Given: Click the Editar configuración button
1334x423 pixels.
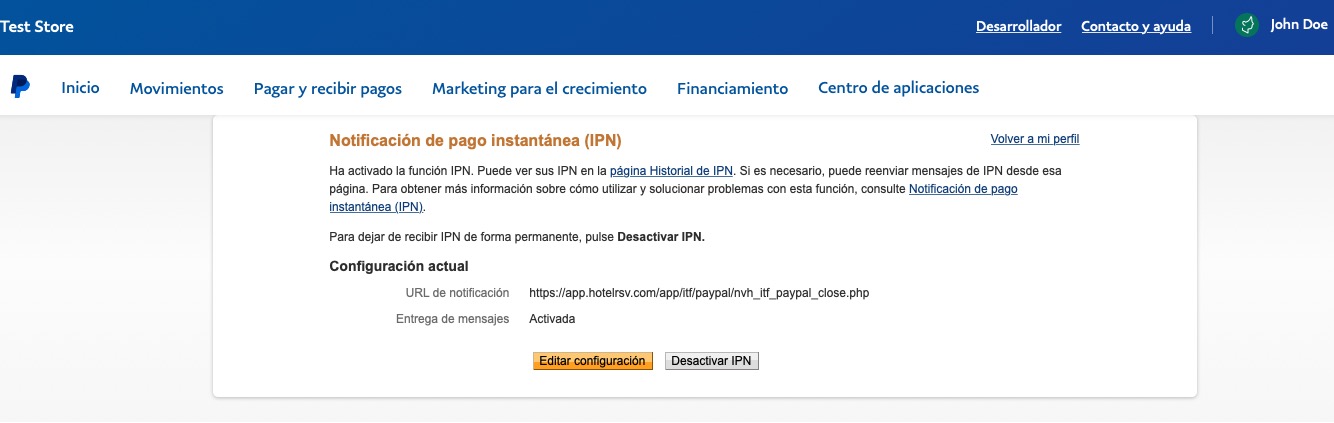Looking at the screenshot, I should (x=592, y=361).
